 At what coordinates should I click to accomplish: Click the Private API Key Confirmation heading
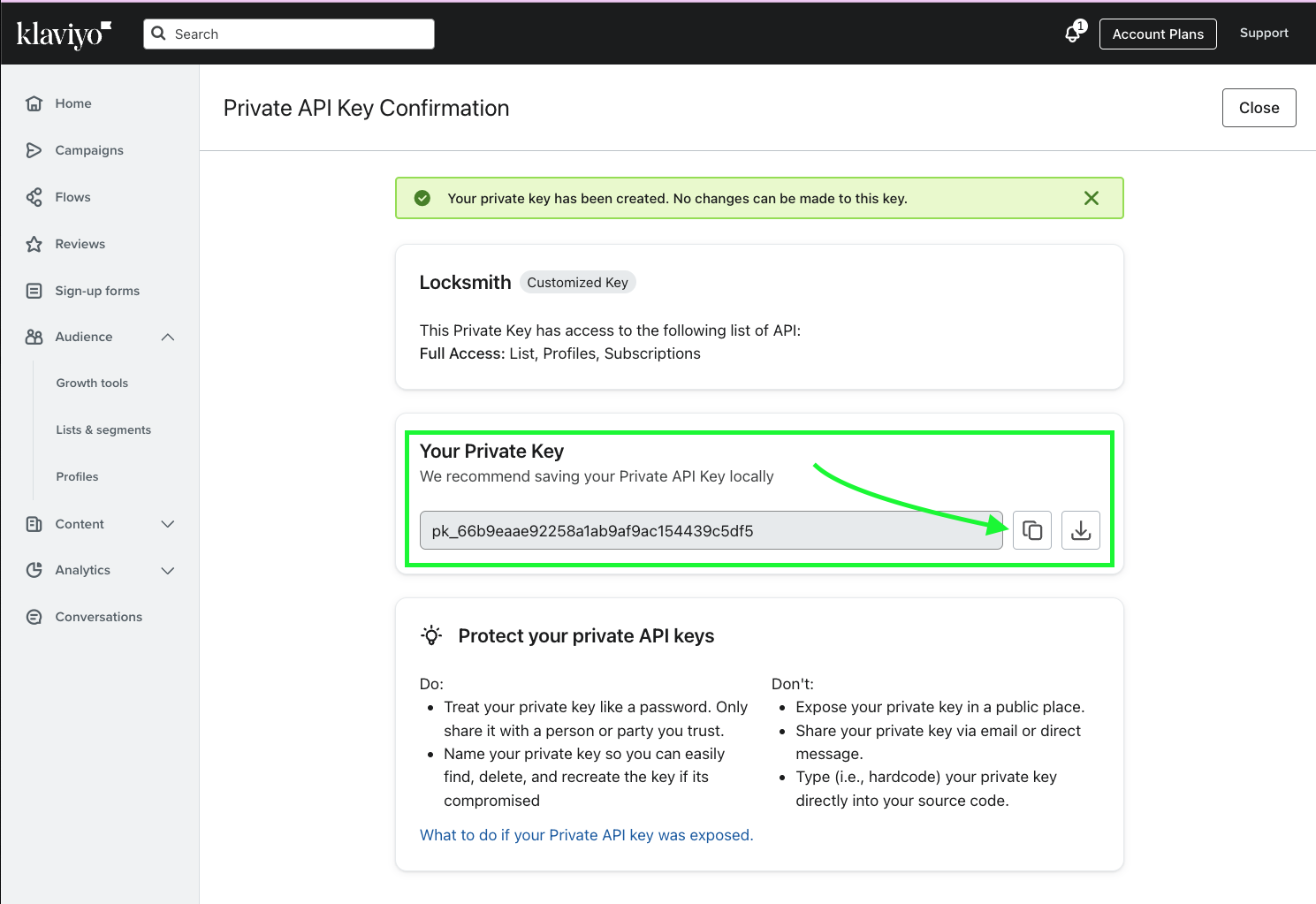click(x=366, y=108)
